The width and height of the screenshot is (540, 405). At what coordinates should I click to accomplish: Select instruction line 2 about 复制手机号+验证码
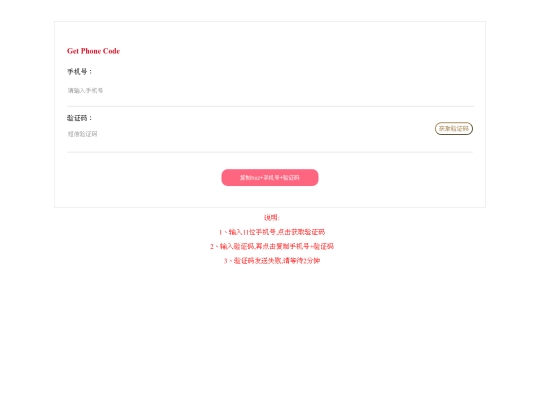click(x=272, y=246)
